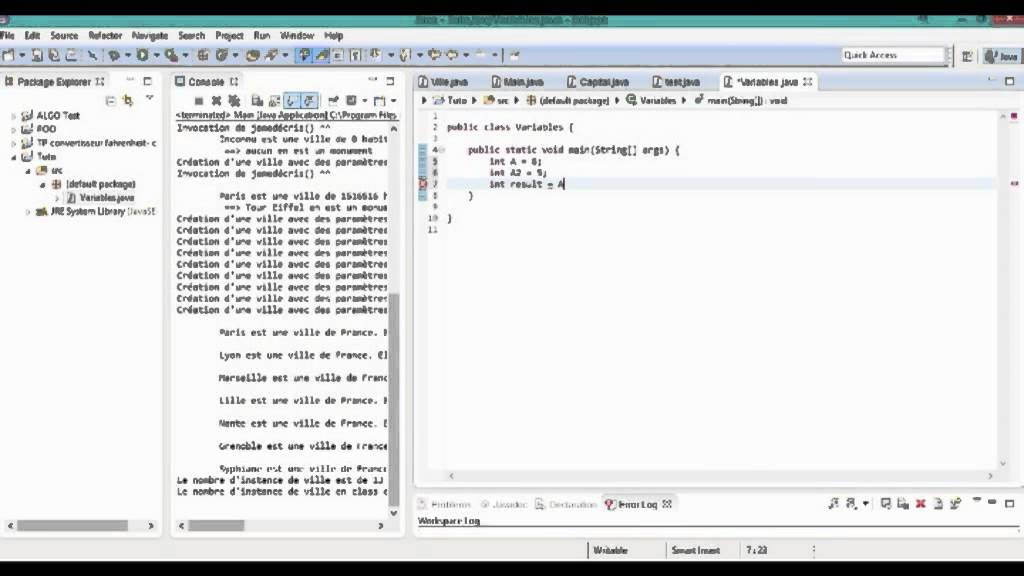The width and height of the screenshot is (1024, 576).
Task: Click Remove All Terminated Launches icon
Action: point(234,101)
